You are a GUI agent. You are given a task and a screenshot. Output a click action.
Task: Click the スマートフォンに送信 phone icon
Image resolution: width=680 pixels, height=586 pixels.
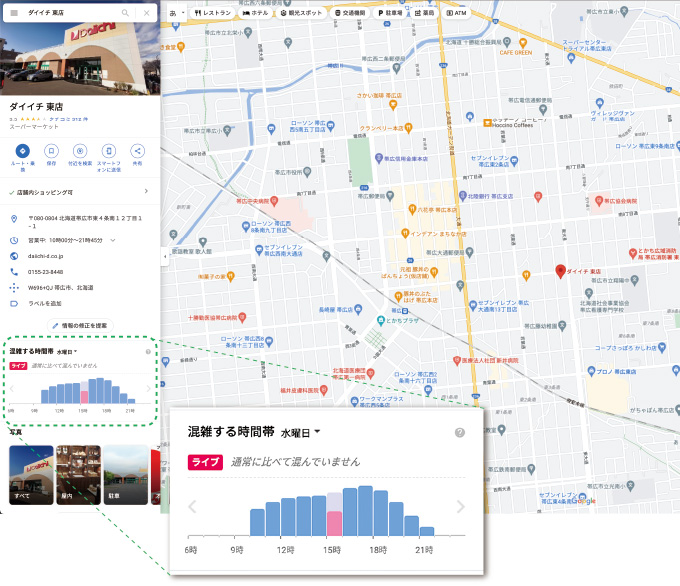coord(108,151)
